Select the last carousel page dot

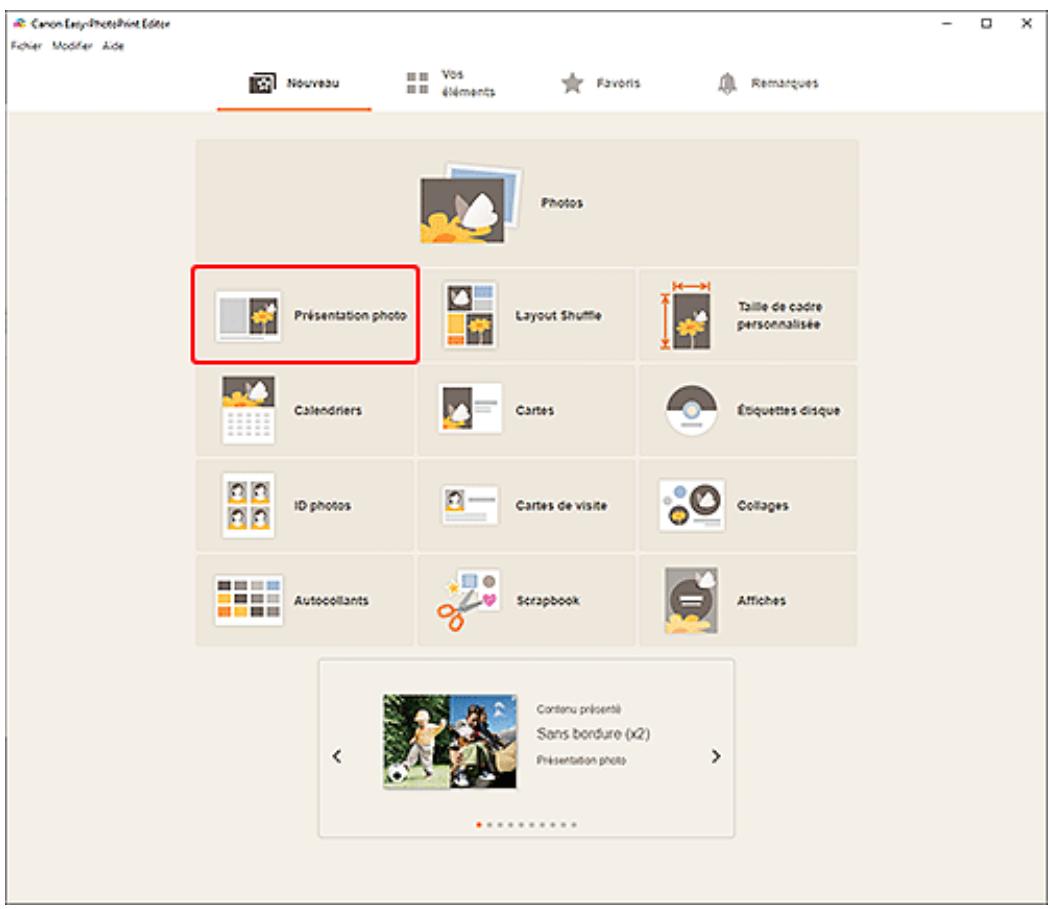pos(574,825)
